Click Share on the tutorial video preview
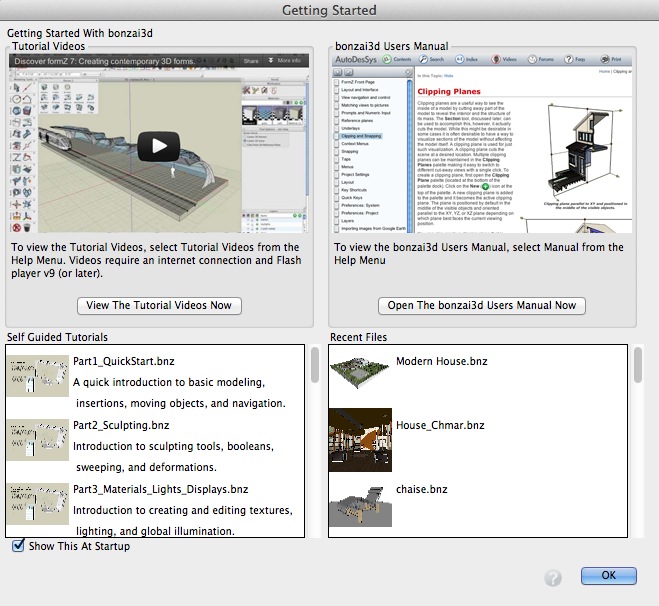This screenshot has width=659, height=606. [x=251, y=61]
